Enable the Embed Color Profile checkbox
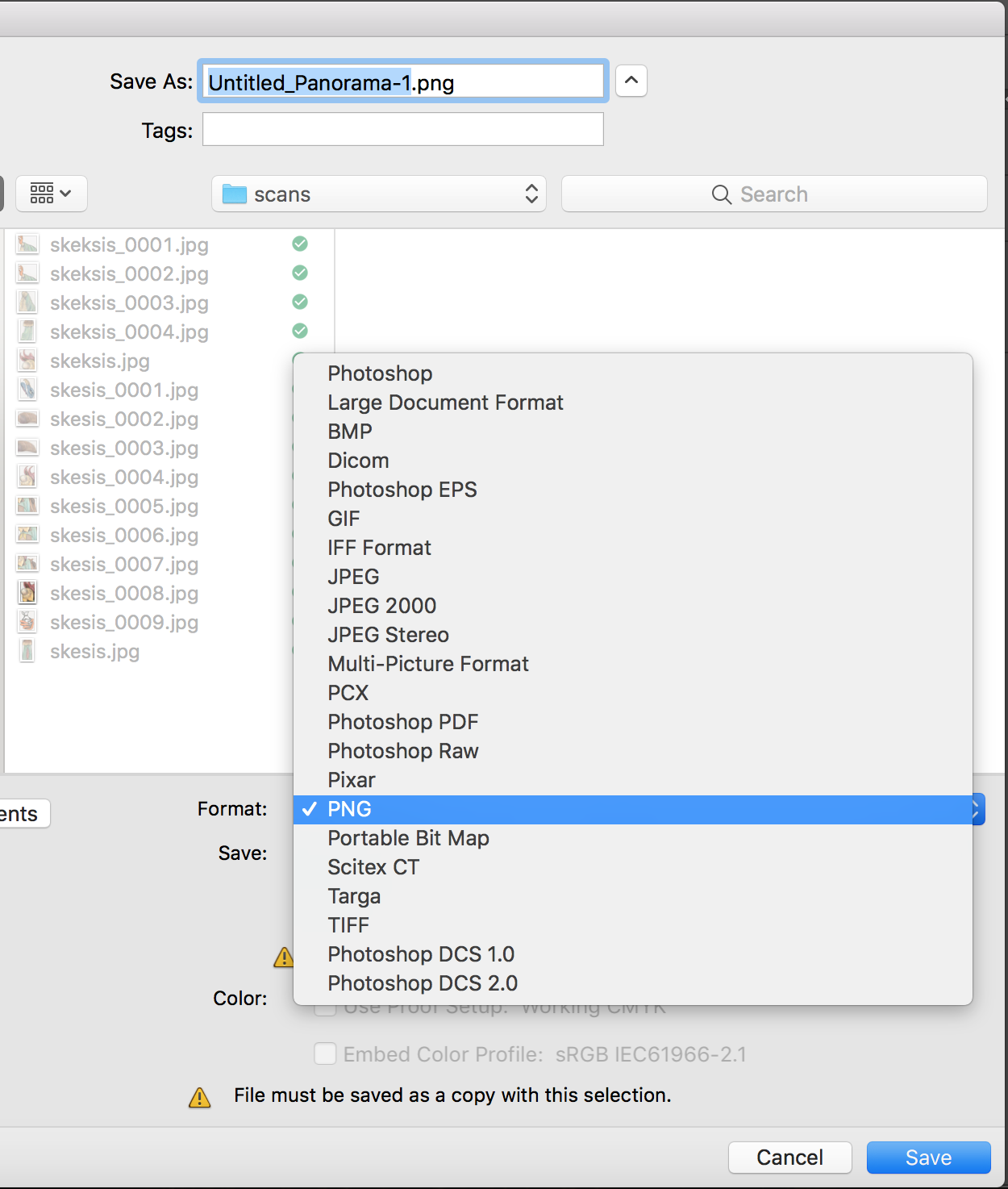 (x=325, y=1053)
